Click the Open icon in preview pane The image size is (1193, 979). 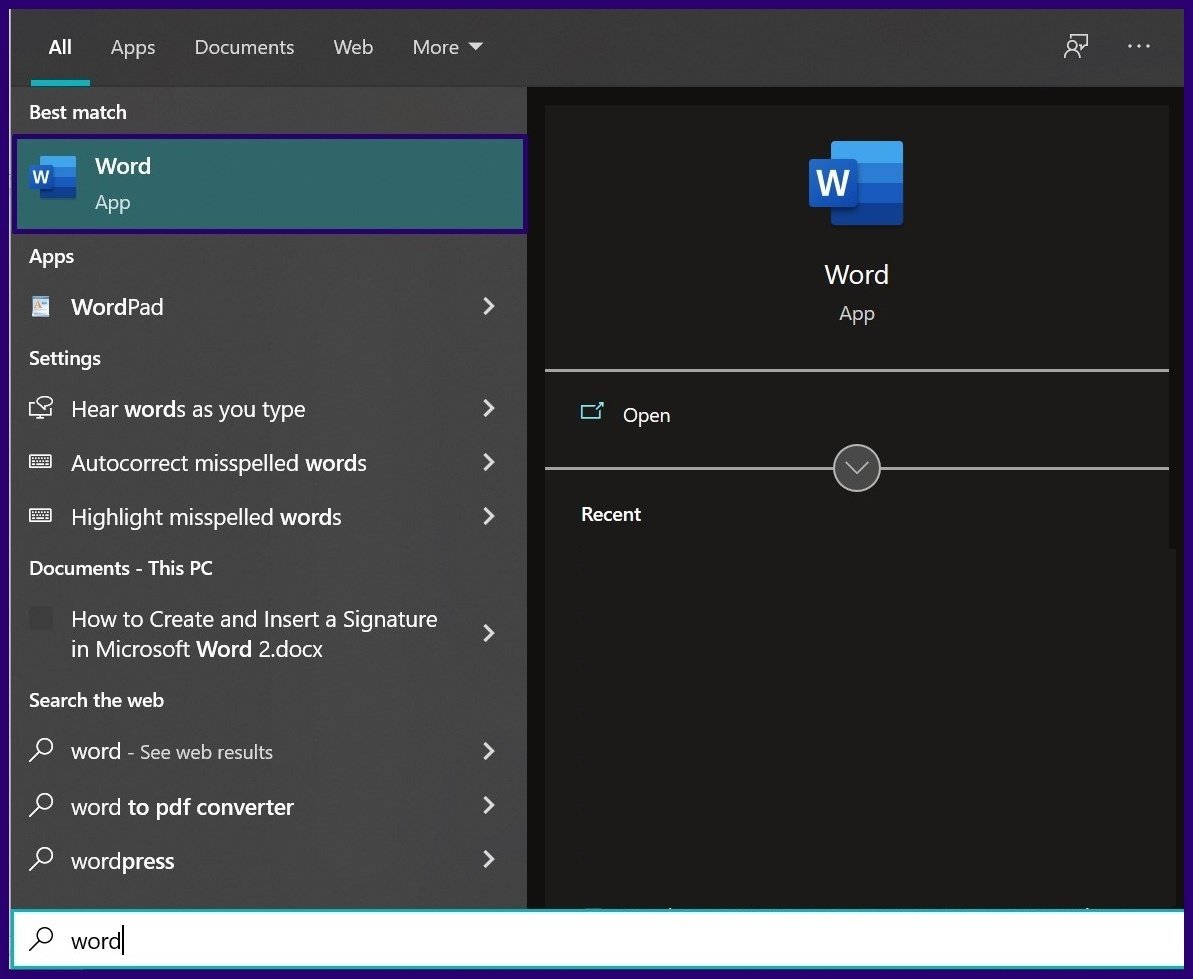592,413
